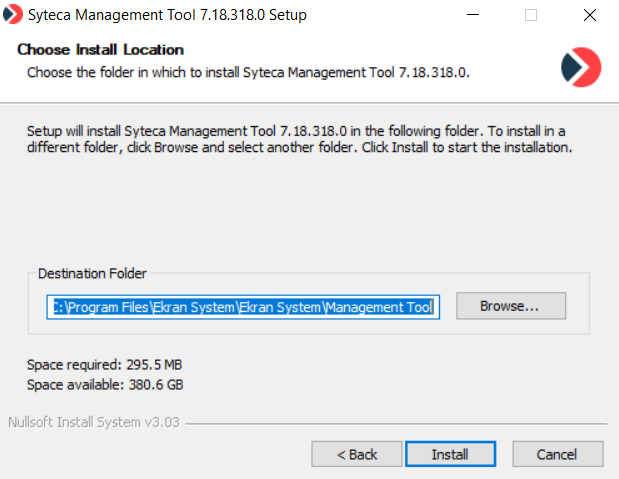The height and width of the screenshot is (479, 619).
Task: Click the Nullsoft Install System v3.03 label
Action: (x=93, y=422)
